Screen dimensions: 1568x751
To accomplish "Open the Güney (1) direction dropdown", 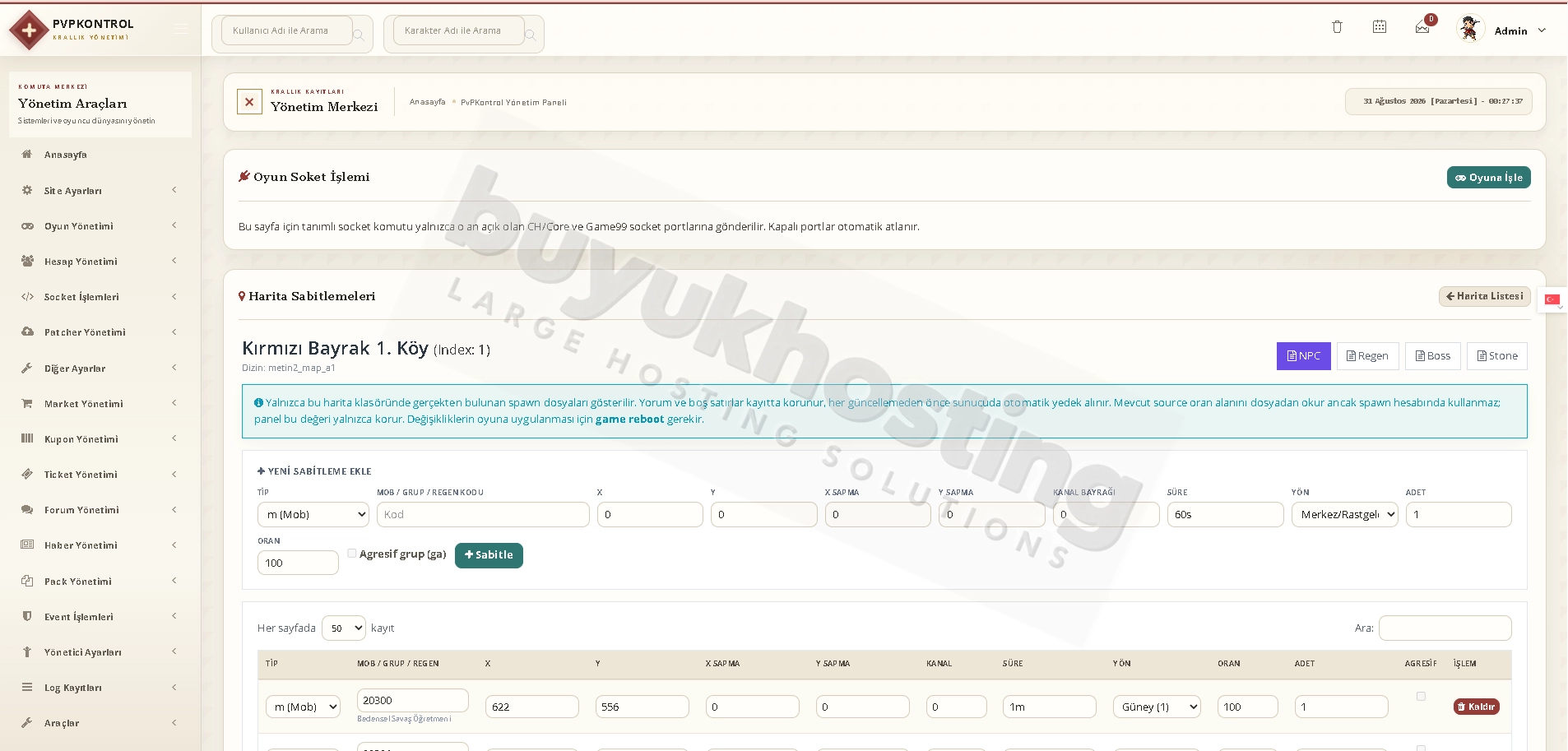I will (1157, 707).
